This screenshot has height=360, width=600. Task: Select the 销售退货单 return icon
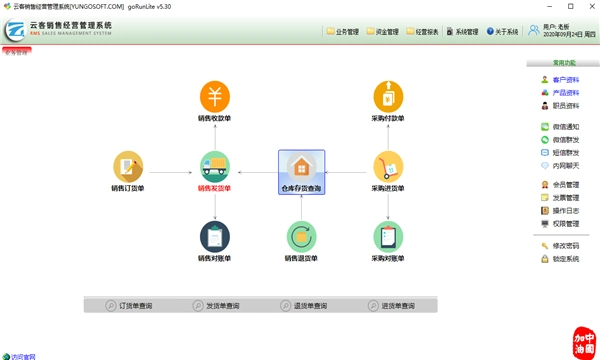pyautogui.click(x=302, y=237)
